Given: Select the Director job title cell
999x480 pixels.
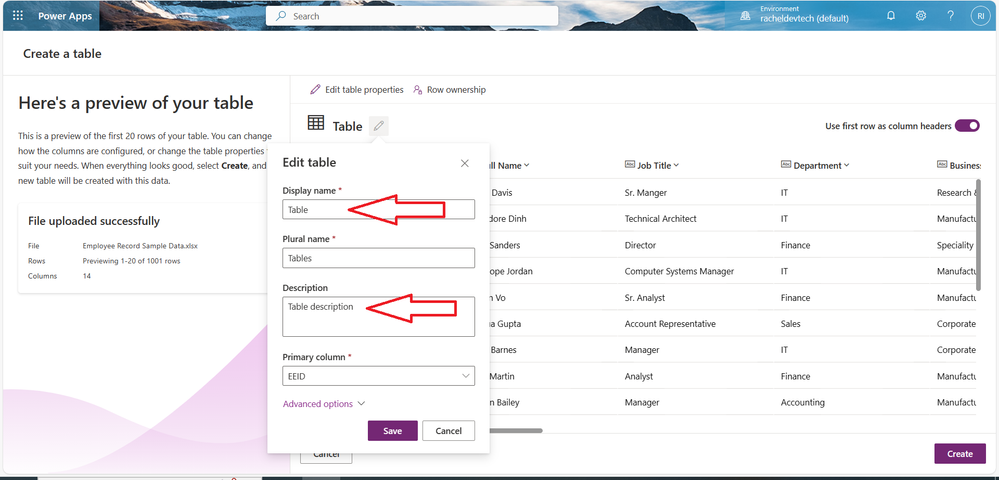Looking at the screenshot, I should click(x=640, y=245).
